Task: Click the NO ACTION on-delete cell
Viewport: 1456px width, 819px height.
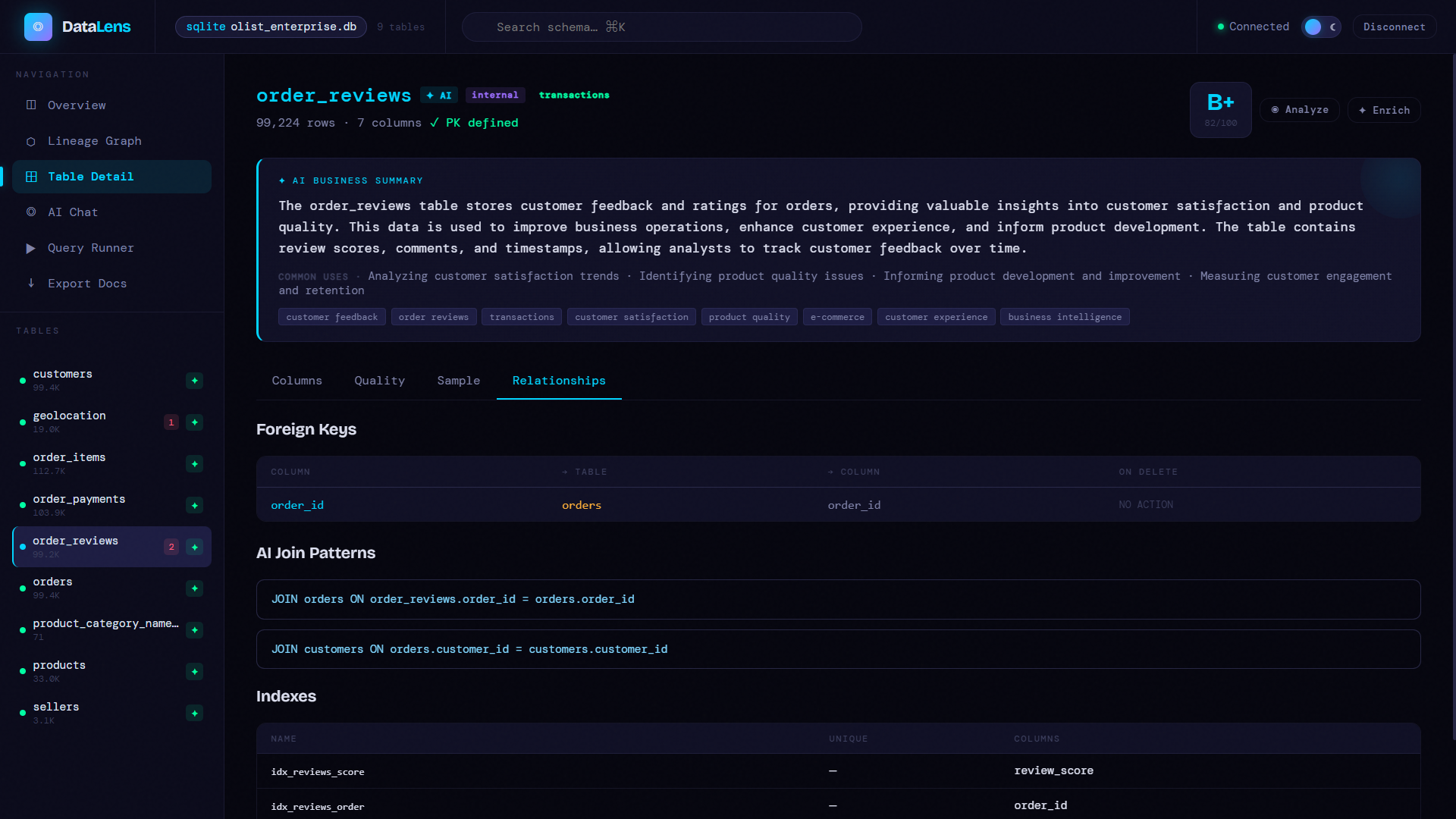Action: (x=1146, y=505)
